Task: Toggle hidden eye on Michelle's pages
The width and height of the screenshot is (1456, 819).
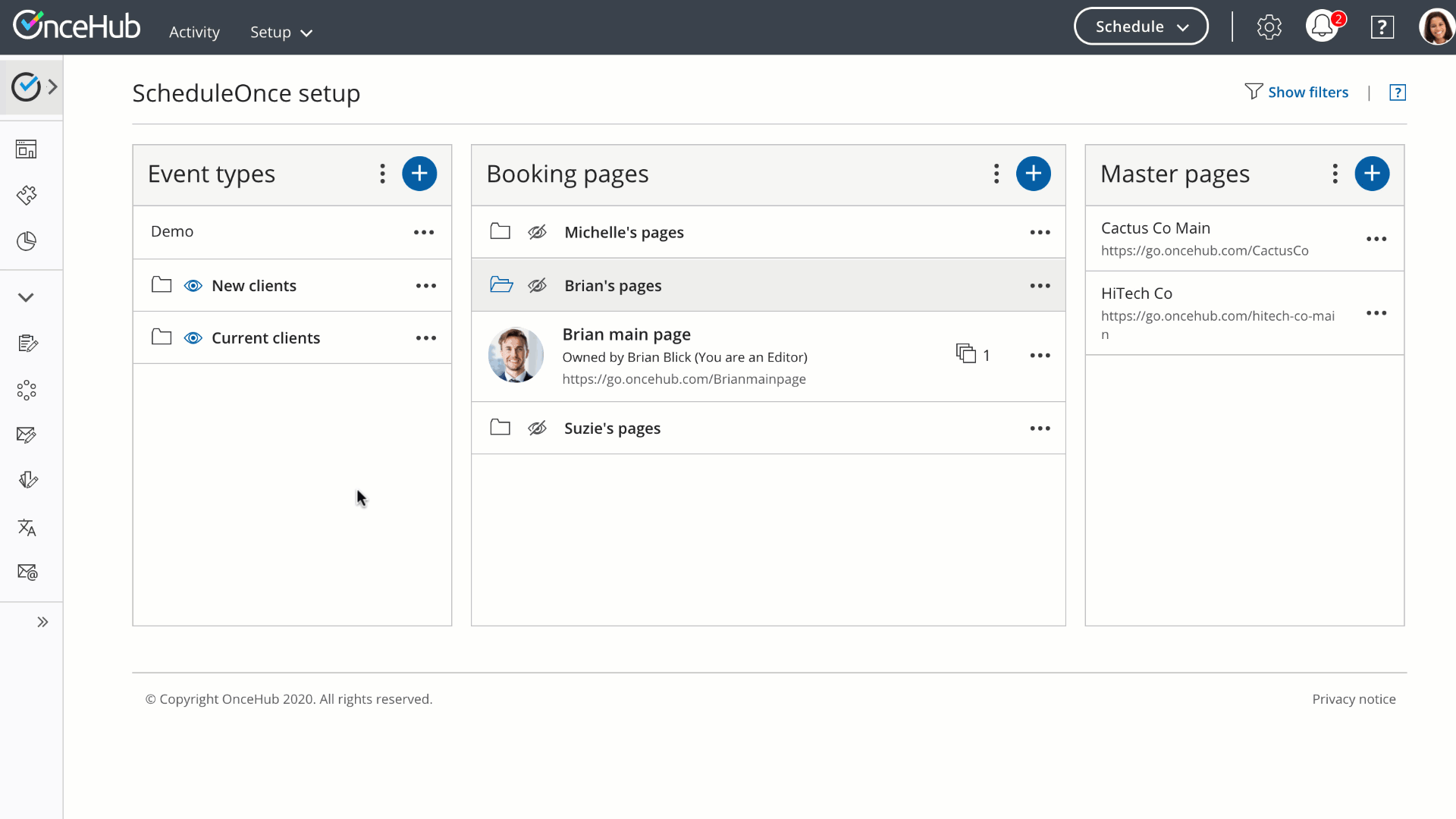Action: click(537, 232)
